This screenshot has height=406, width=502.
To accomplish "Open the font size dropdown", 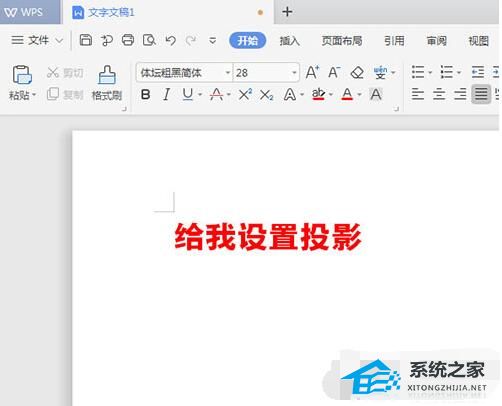I will click(x=294, y=72).
